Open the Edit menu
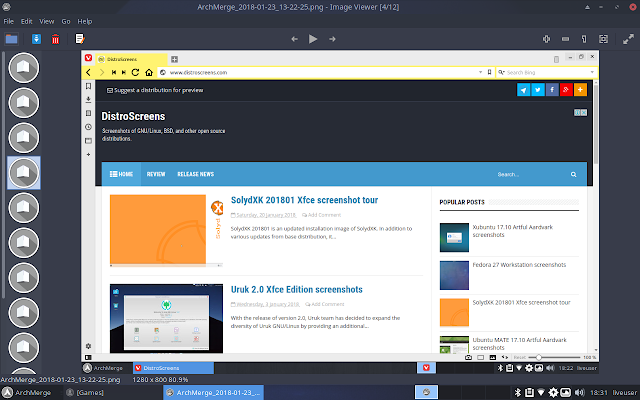640x400 pixels. click(x=27, y=22)
